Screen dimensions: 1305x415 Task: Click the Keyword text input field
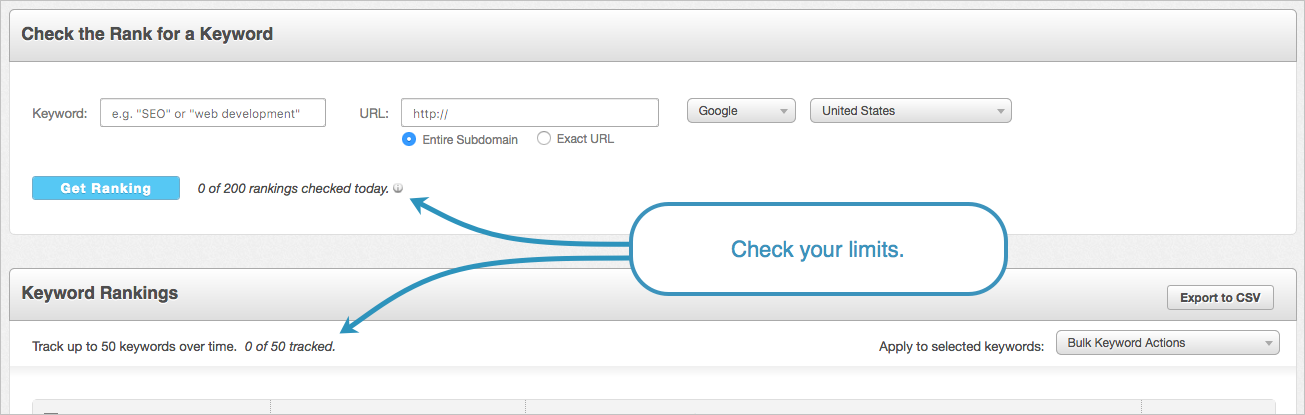[213, 113]
